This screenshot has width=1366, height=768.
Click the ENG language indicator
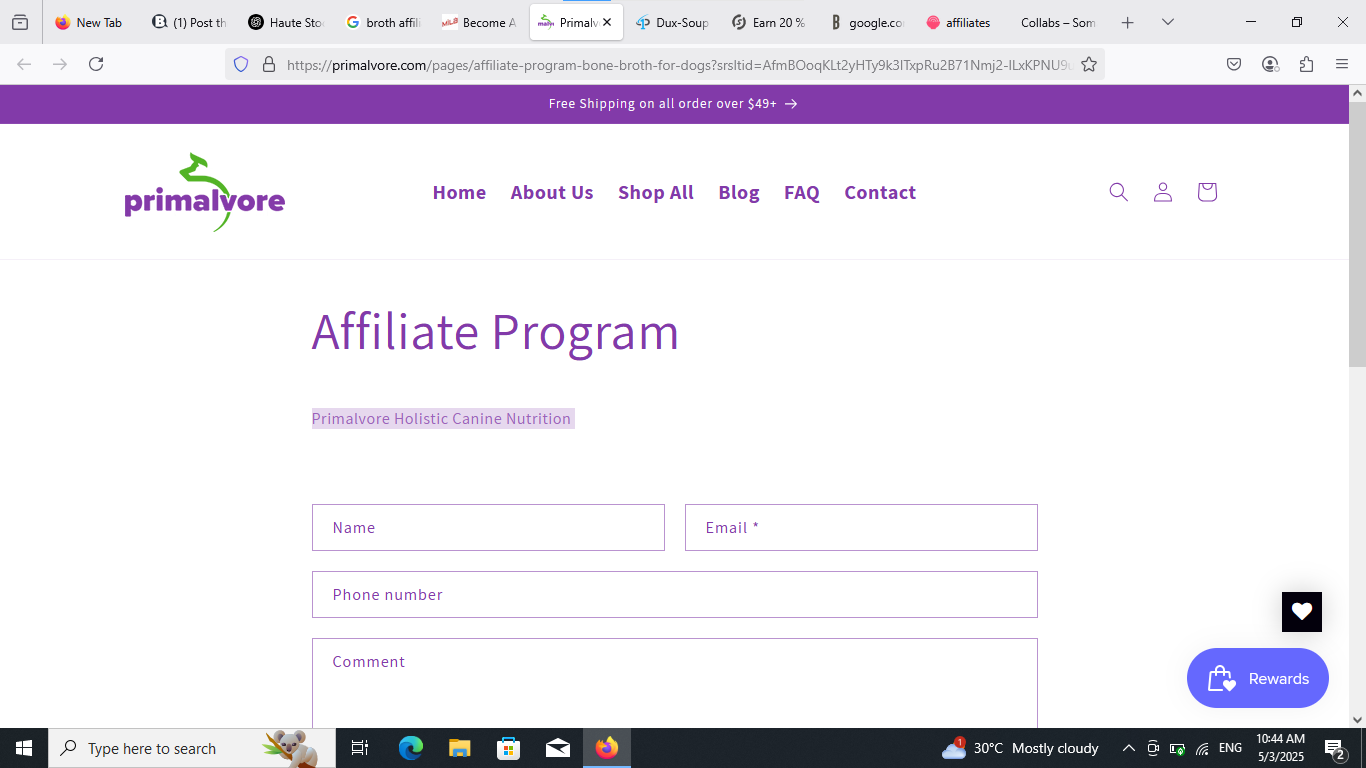1230,748
